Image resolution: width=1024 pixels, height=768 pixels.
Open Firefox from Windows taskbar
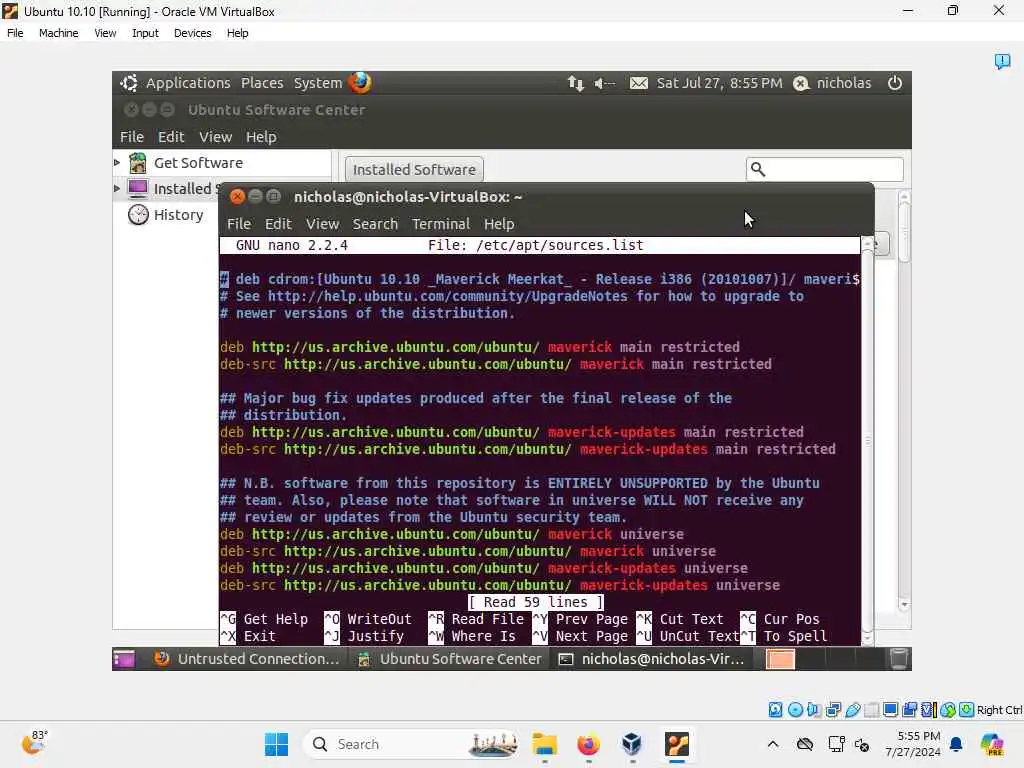tap(588, 744)
